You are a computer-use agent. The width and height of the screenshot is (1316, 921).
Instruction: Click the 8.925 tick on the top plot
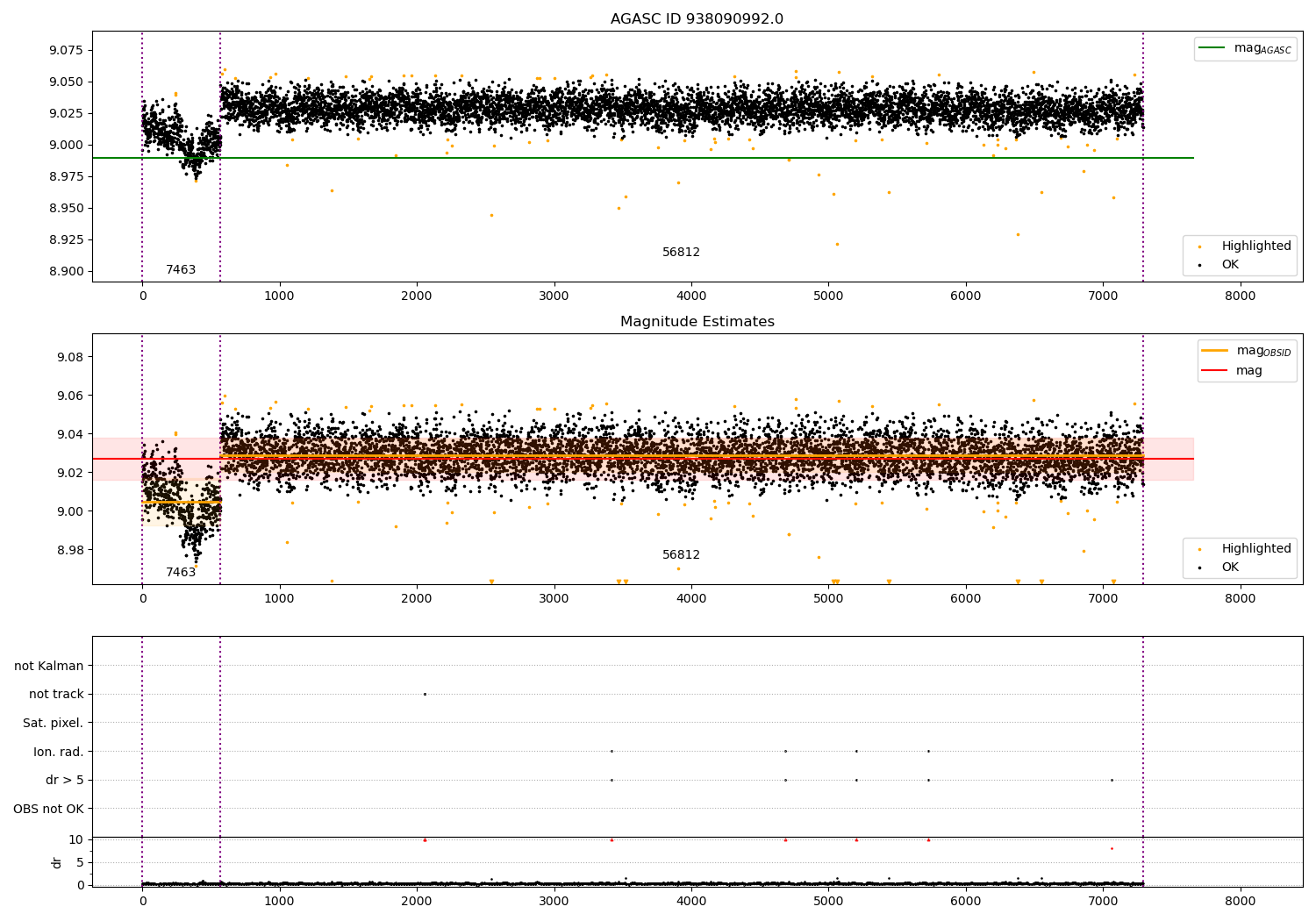[x=66, y=239]
